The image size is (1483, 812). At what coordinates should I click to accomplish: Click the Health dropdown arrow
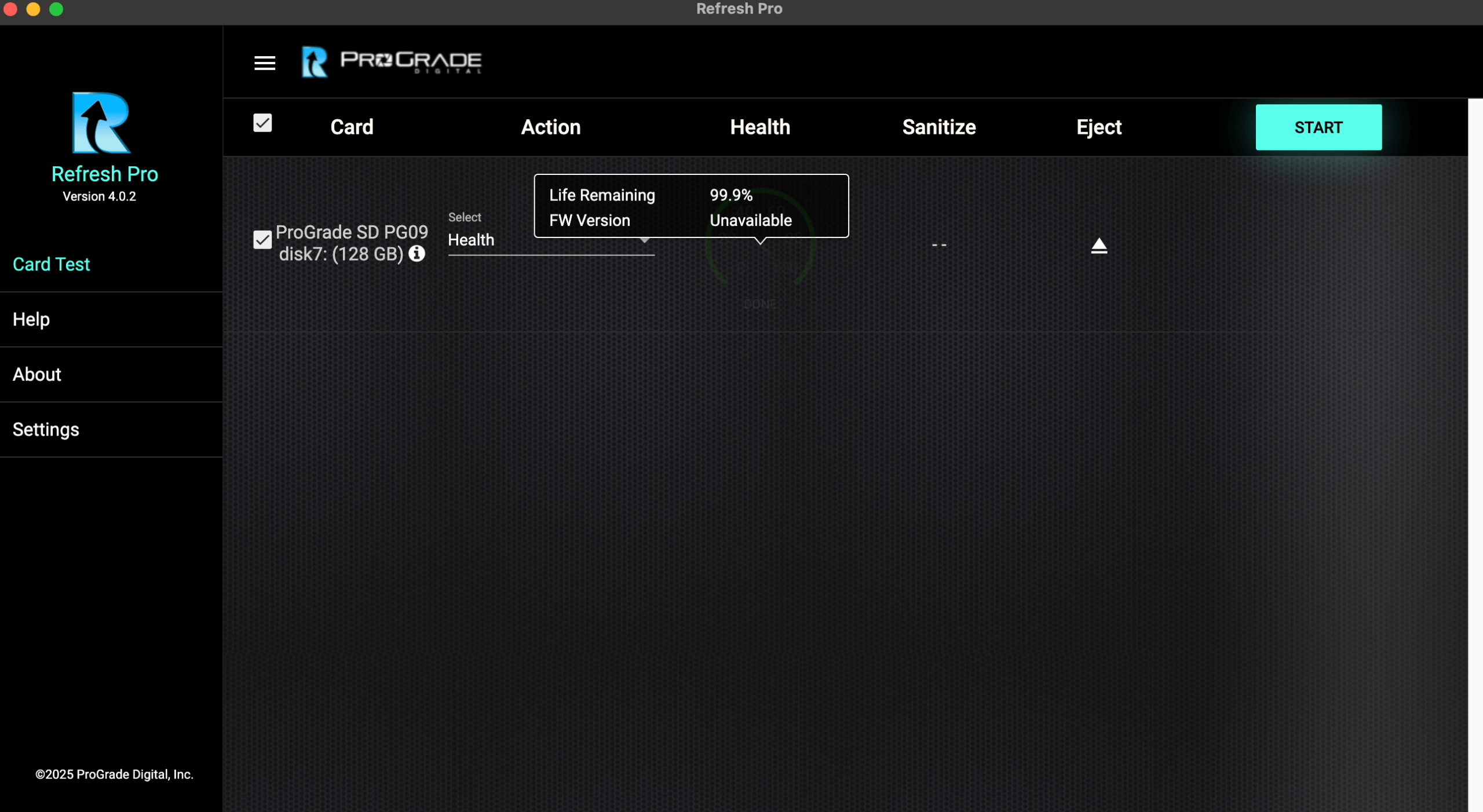tap(644, 240)
